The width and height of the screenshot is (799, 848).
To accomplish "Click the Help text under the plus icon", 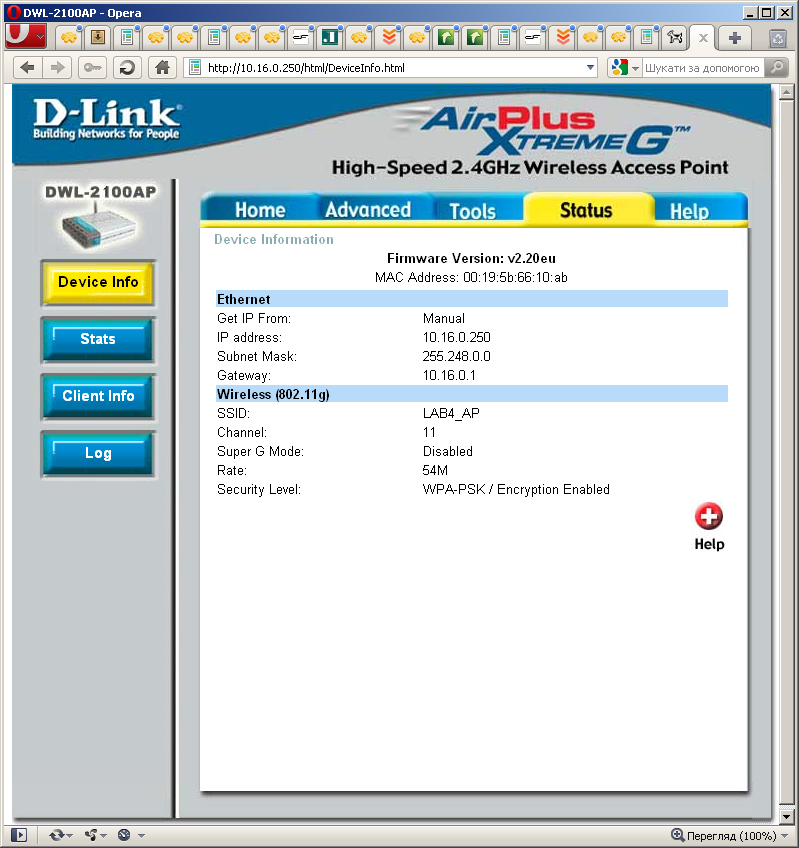I will click(709, 544).
